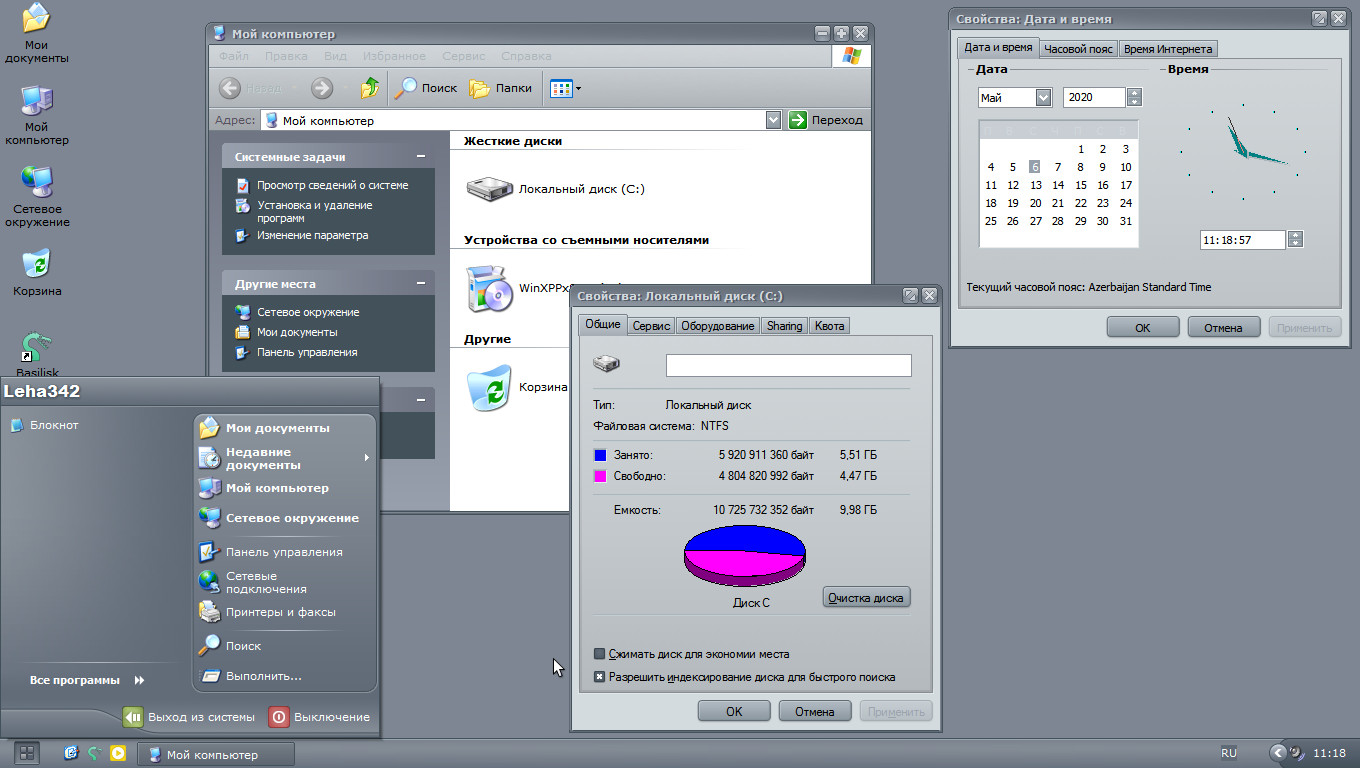
Task: Open Мой компьютер from start menu
Action: 284,488
